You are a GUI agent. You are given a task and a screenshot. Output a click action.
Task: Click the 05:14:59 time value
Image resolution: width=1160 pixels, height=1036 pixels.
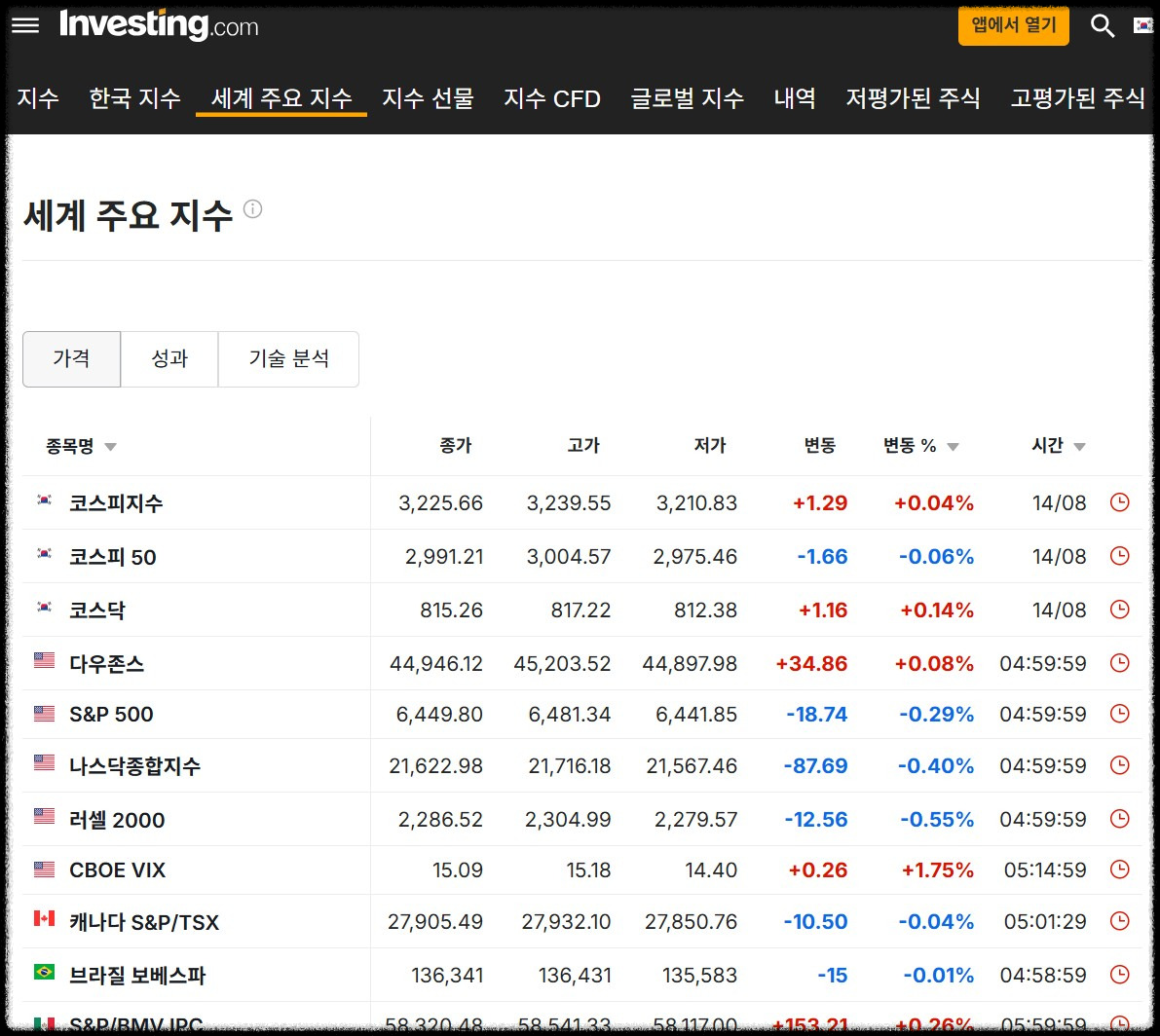tap(1045, 869)
